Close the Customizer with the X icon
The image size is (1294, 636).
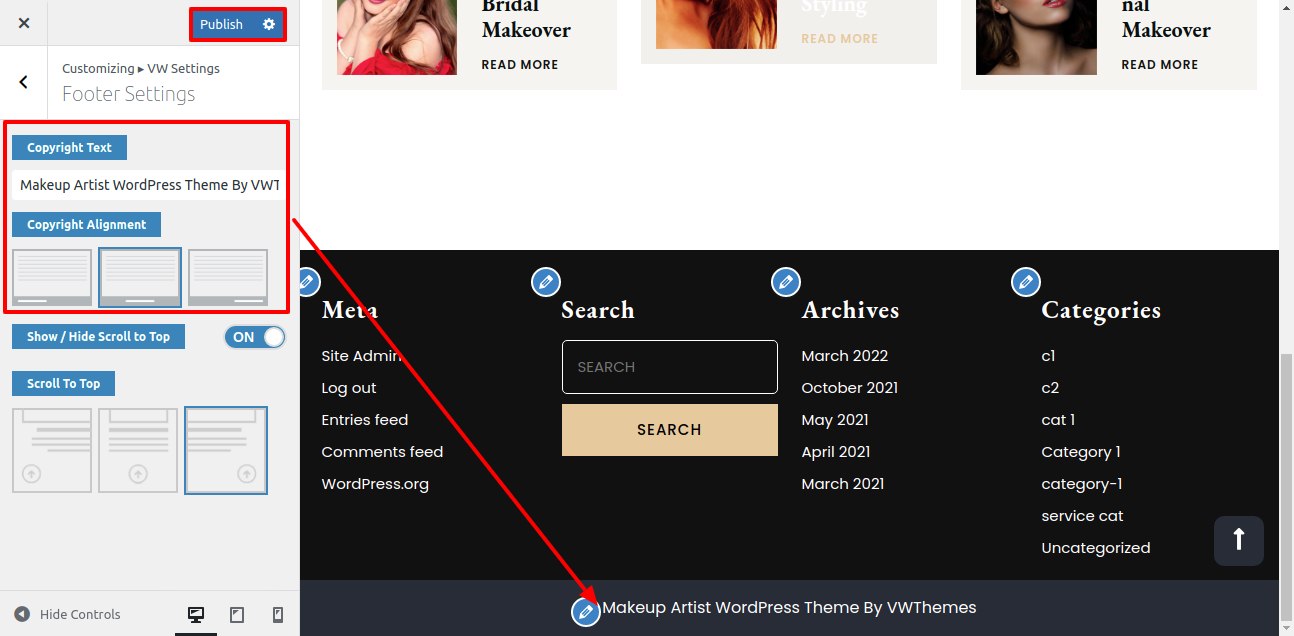24,23
